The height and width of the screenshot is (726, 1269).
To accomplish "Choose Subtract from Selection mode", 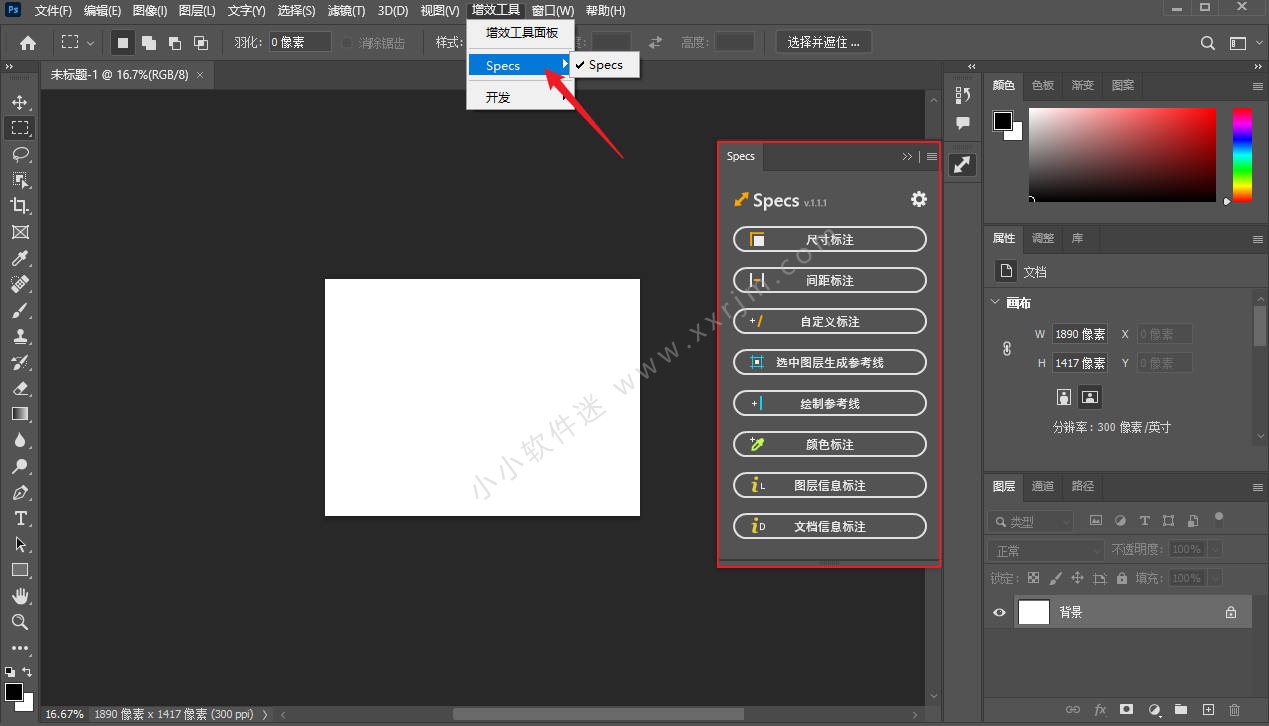I will 174,43.
